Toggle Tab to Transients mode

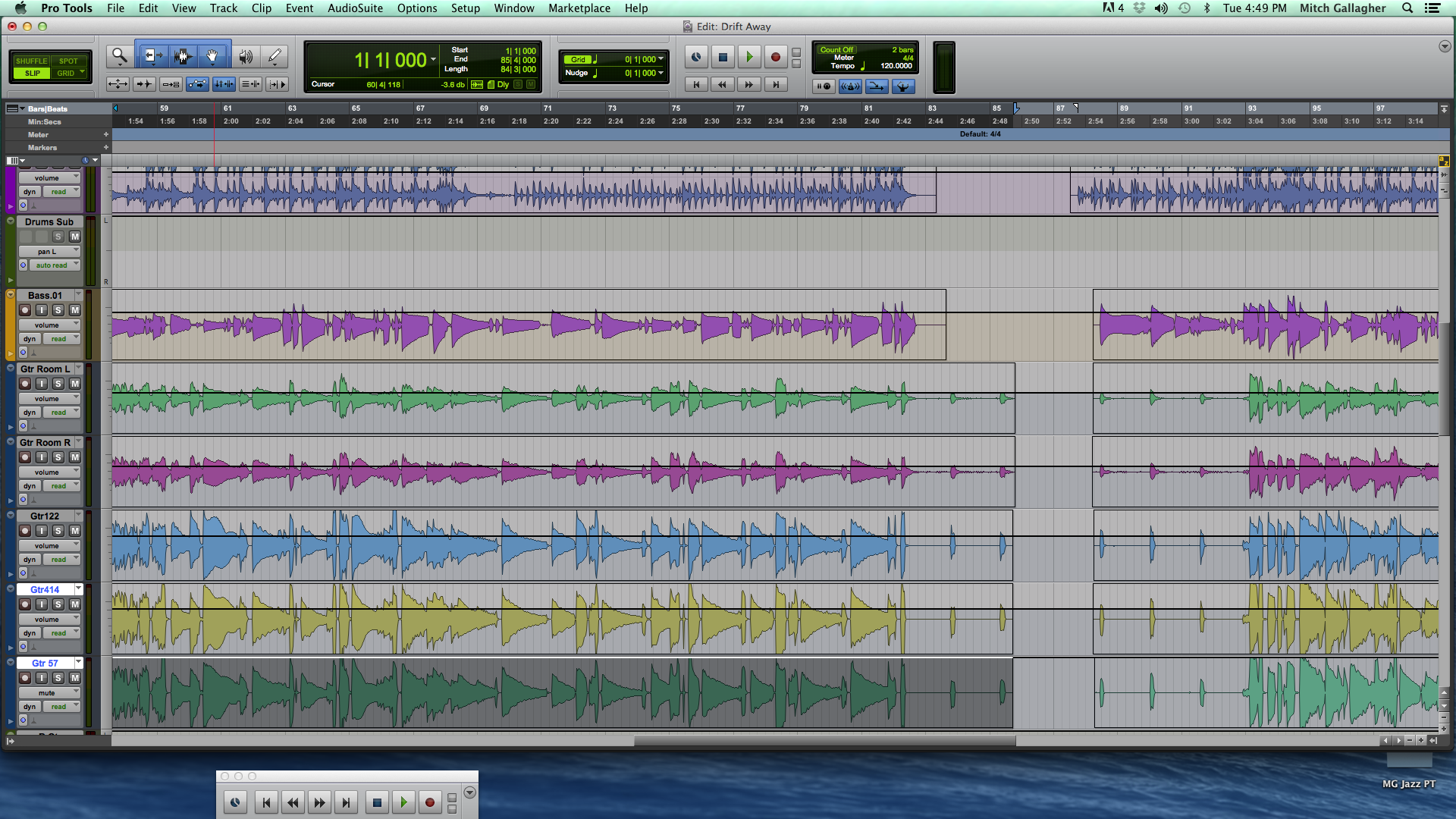143,84
